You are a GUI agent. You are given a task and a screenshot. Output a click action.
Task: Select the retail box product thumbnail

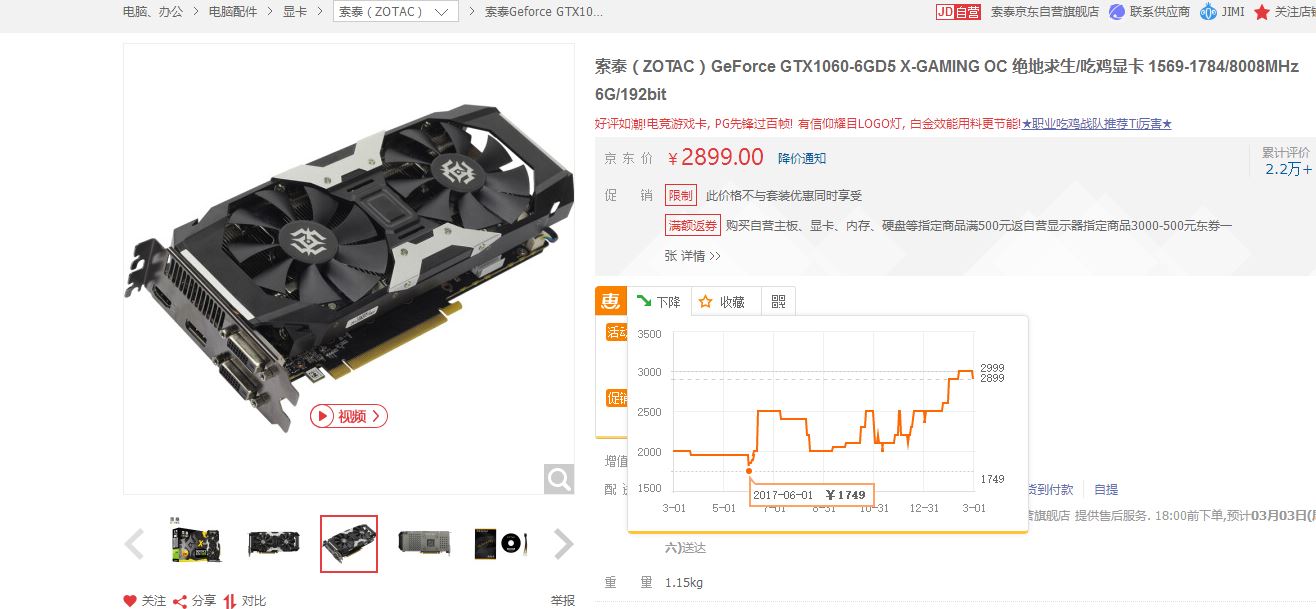(x=195, y=544)
